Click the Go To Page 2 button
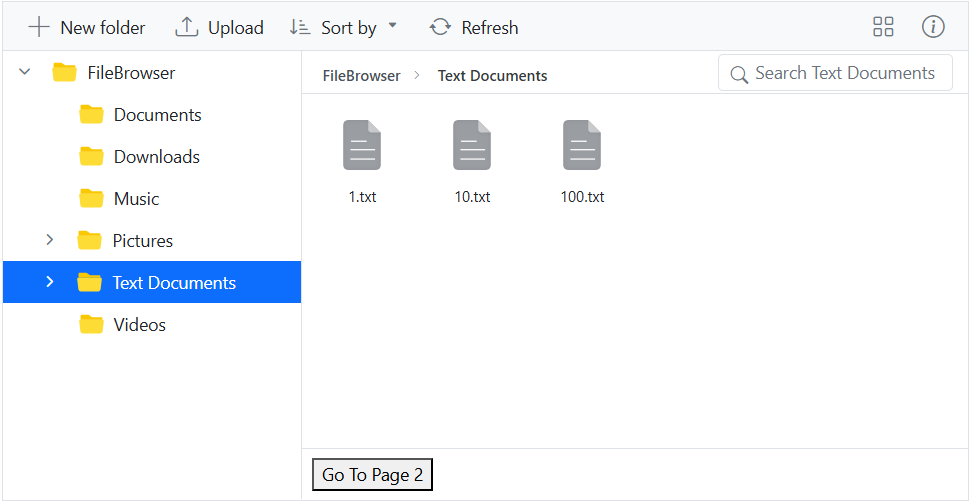Image resolution: width=973 pixels, height=502 pixels. point(372,475)
